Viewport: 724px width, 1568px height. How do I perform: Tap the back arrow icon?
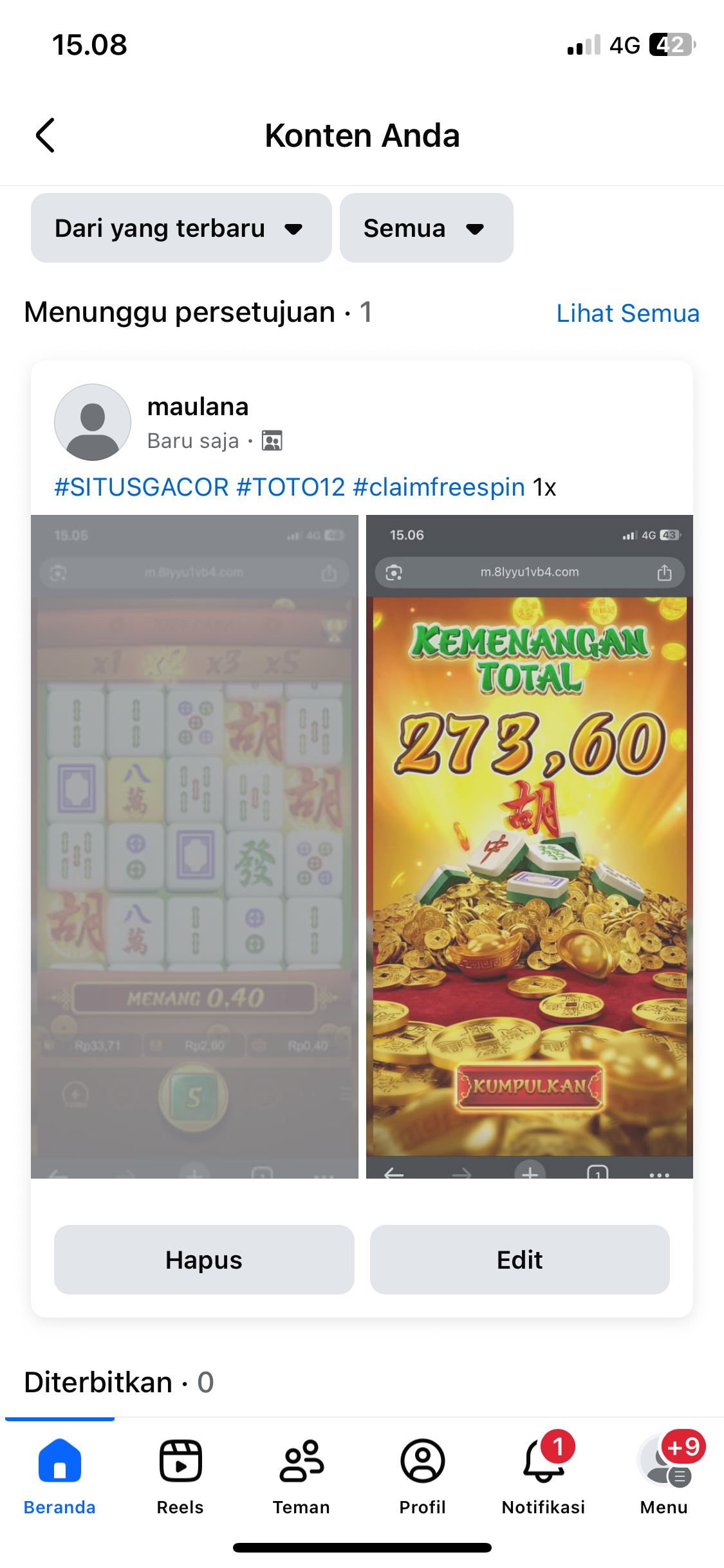[45, 135]
